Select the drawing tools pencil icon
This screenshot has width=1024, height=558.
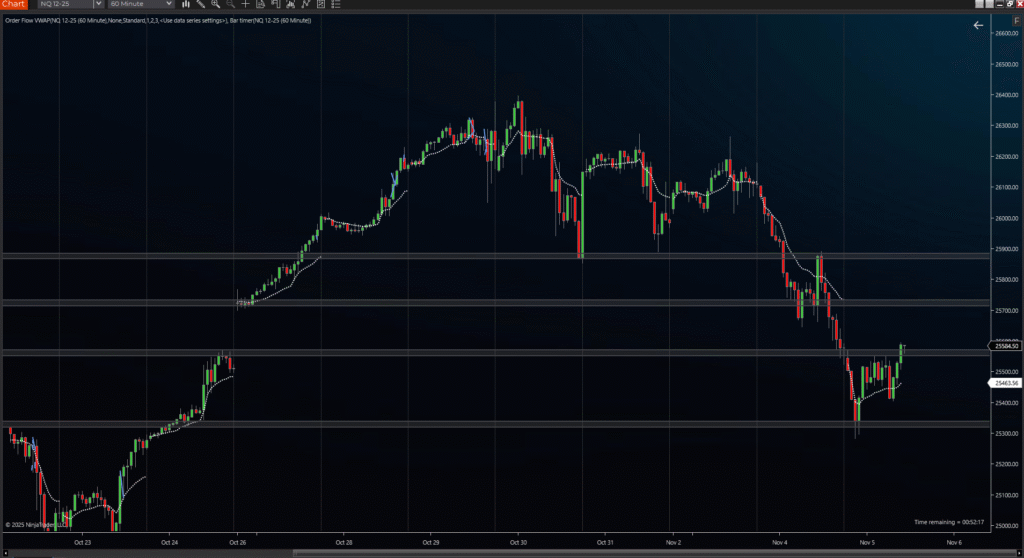pos(200,4)
